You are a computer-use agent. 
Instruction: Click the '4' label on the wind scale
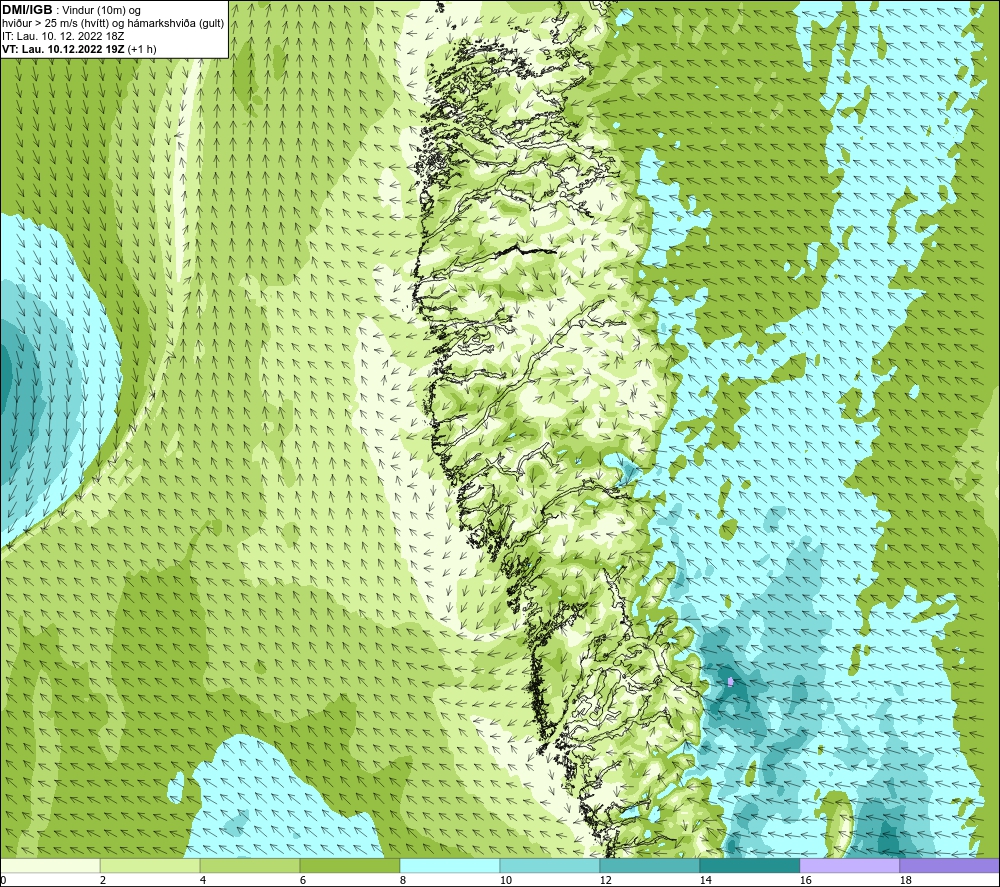(x=203, y=880)
